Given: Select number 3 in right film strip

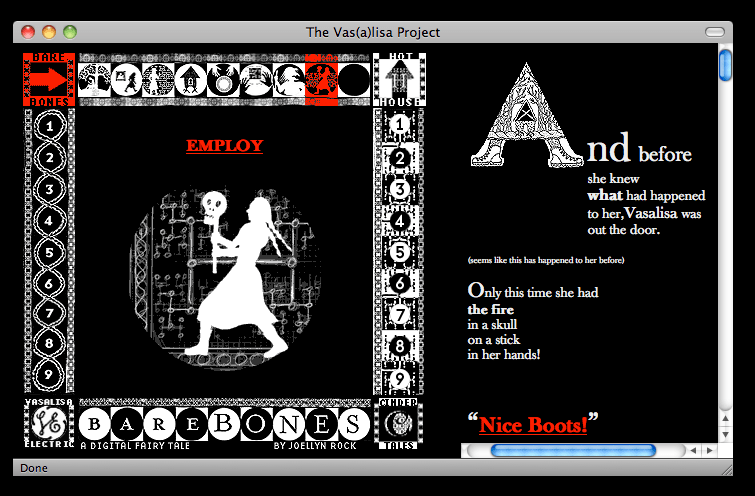Looking at the screenshot, I should point(399,189).
